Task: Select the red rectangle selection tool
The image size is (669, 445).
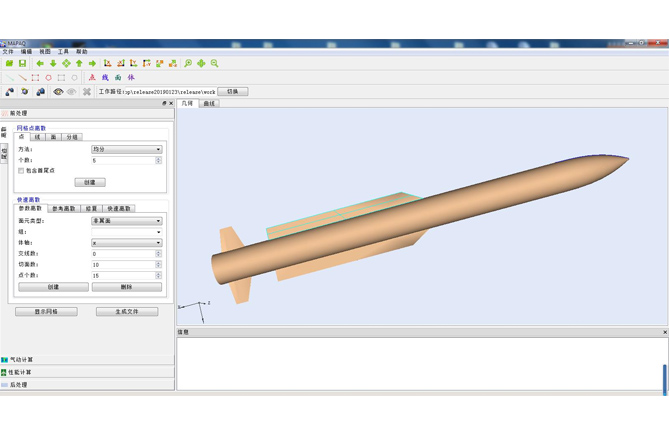Action: [x=35, y=77]
